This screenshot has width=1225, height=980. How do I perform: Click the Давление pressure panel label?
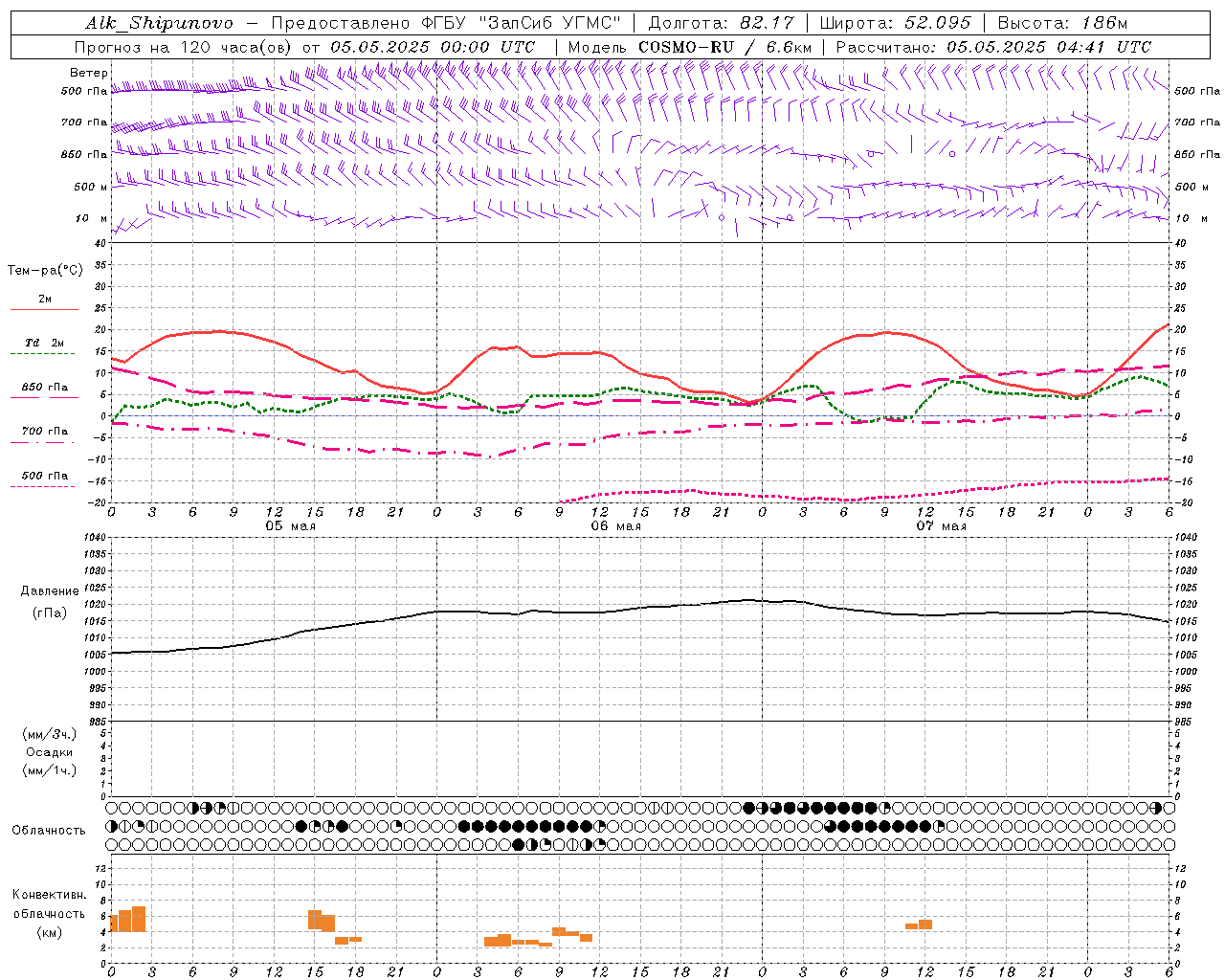point(50,591)
